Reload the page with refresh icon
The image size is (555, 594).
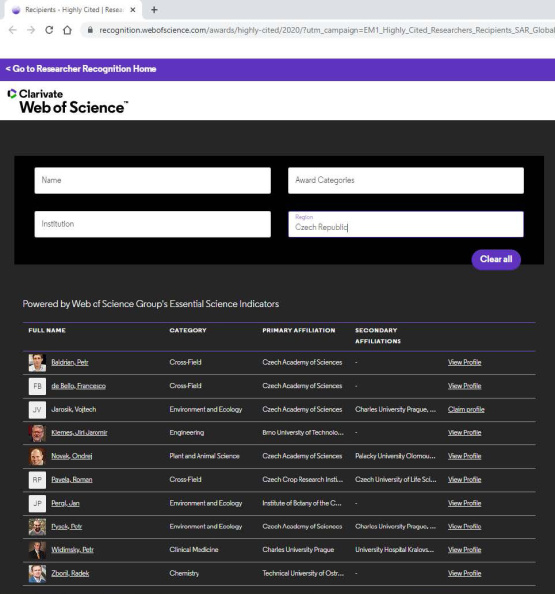pyautogui.click(x=49, y=30)
